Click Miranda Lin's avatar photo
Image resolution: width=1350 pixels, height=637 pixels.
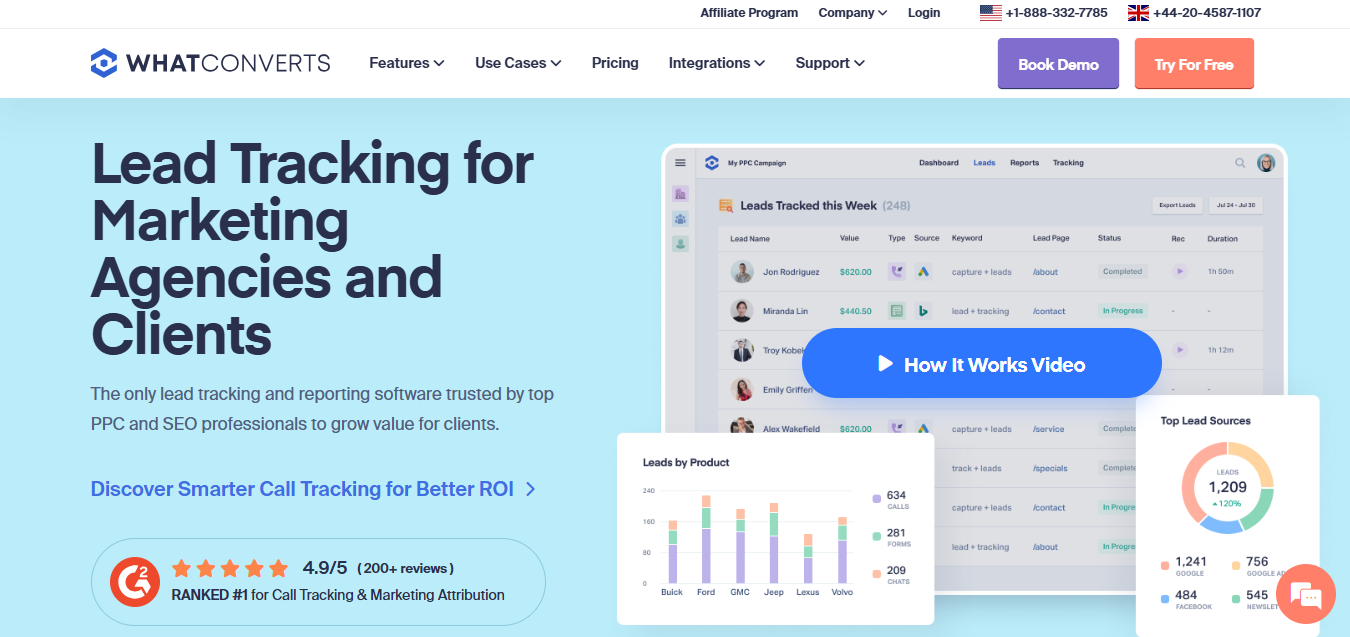pyautogui.click(x=742, y=311)
